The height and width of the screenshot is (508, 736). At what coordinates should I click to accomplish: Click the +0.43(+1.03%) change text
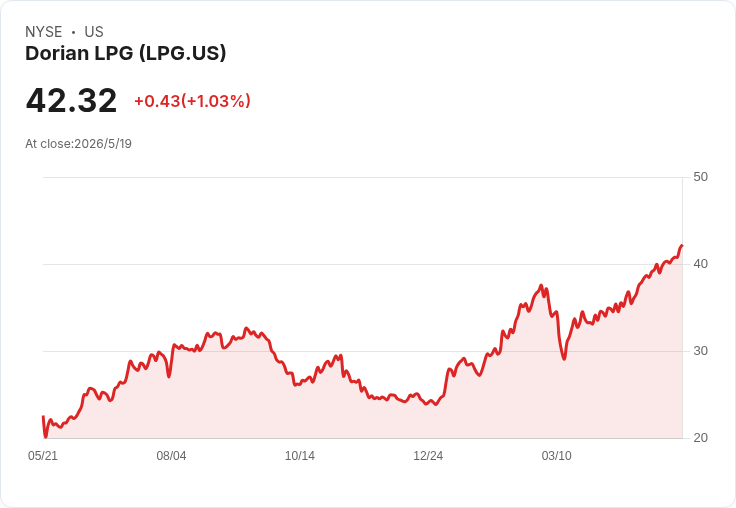point(192,101)
